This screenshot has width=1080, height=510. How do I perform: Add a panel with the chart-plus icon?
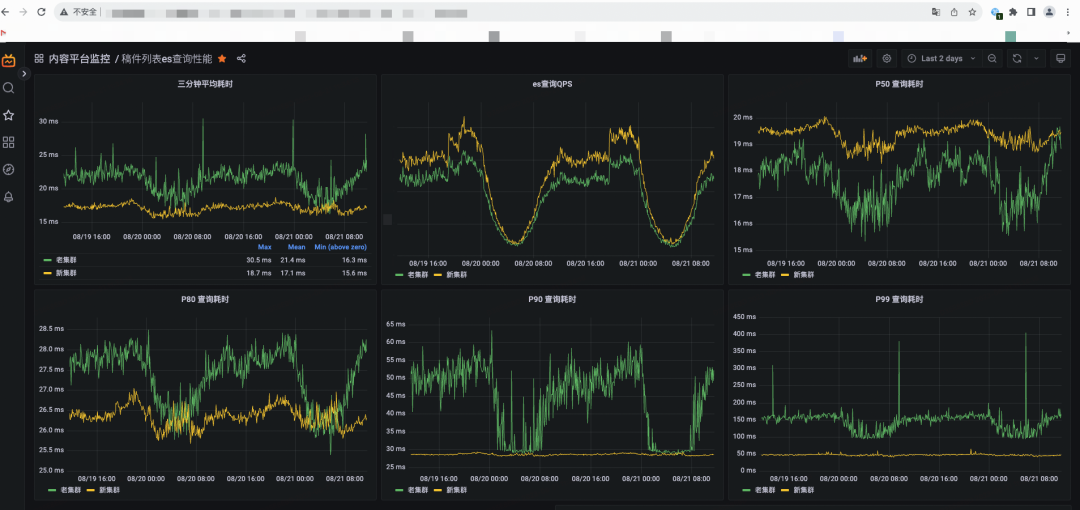[x=860, y=59]
